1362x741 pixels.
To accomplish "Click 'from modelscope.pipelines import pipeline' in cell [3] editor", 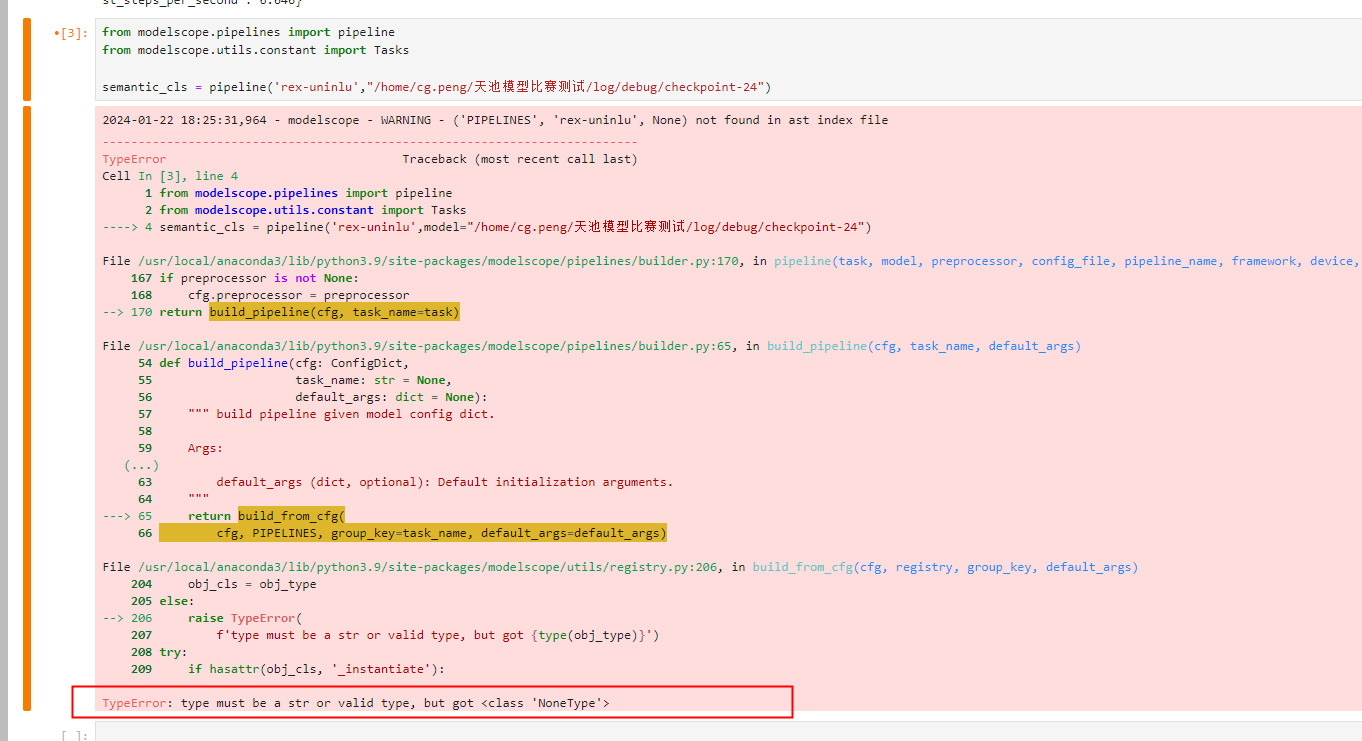I will (x=248, y=32).
